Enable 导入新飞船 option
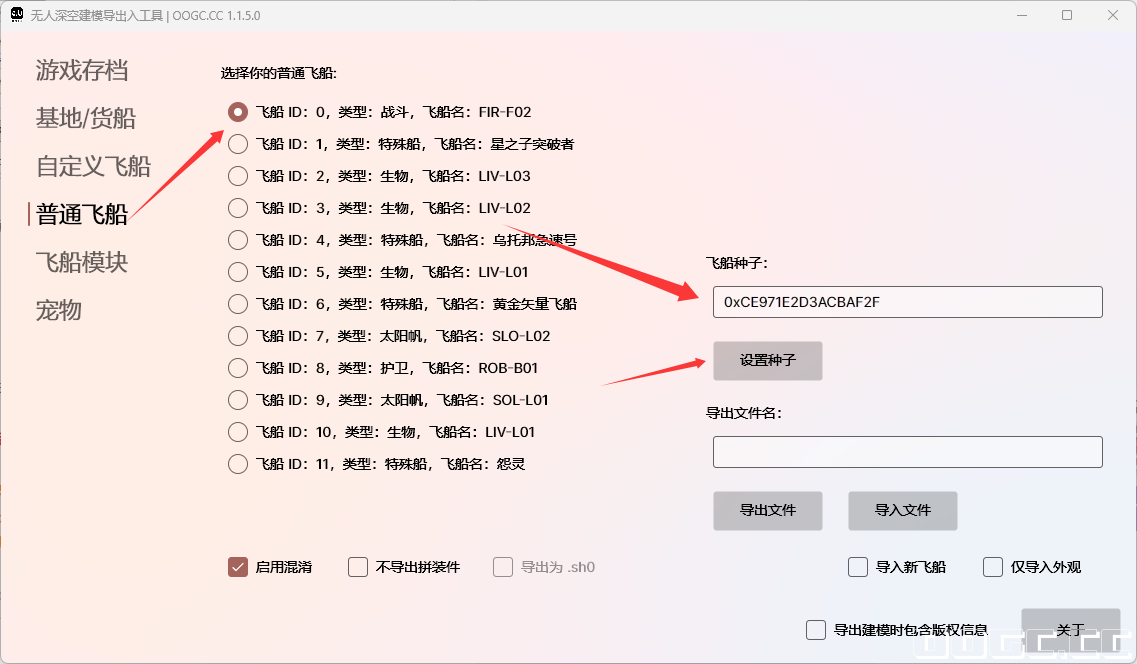Screen dimensions: 1137x664 tap(857, 566)
